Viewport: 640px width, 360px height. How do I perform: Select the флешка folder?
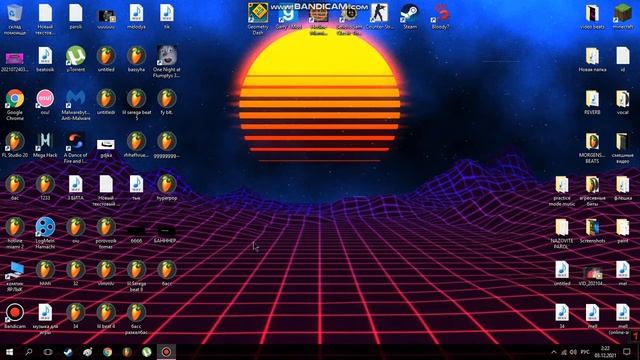pyautogui.click(x=622, y=187)
